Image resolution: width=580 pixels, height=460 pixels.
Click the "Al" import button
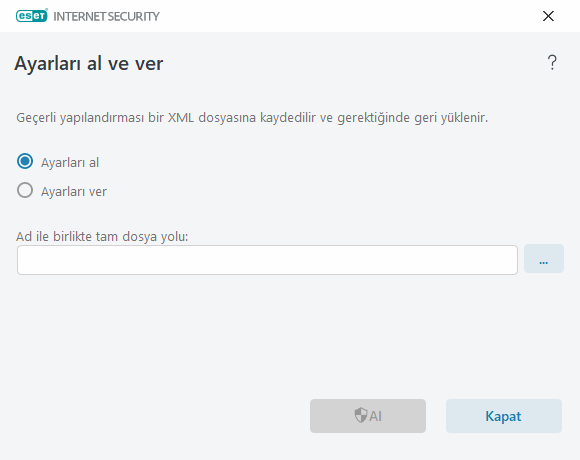368,416
